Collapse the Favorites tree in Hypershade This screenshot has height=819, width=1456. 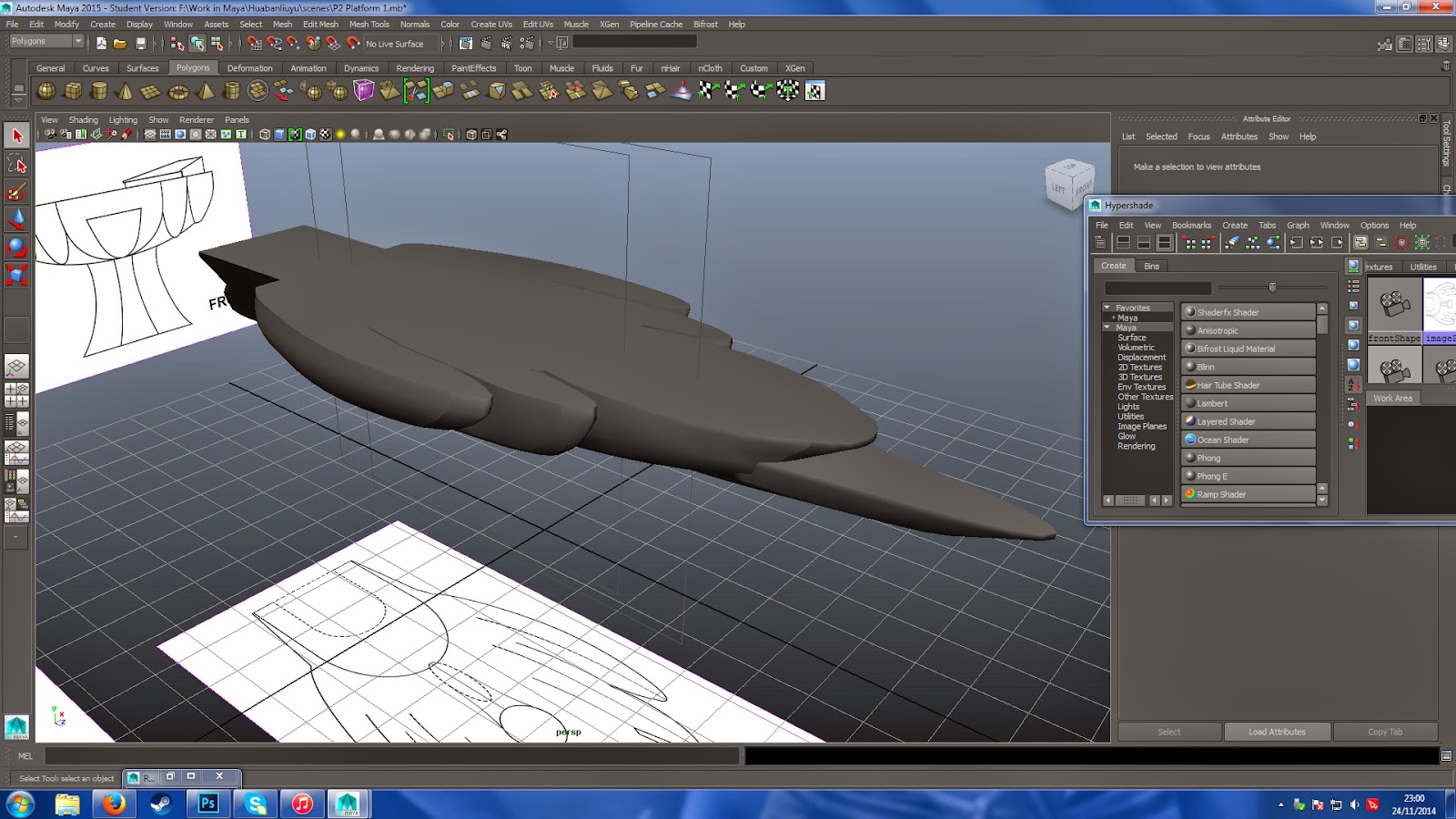(x=1107, y=308)
